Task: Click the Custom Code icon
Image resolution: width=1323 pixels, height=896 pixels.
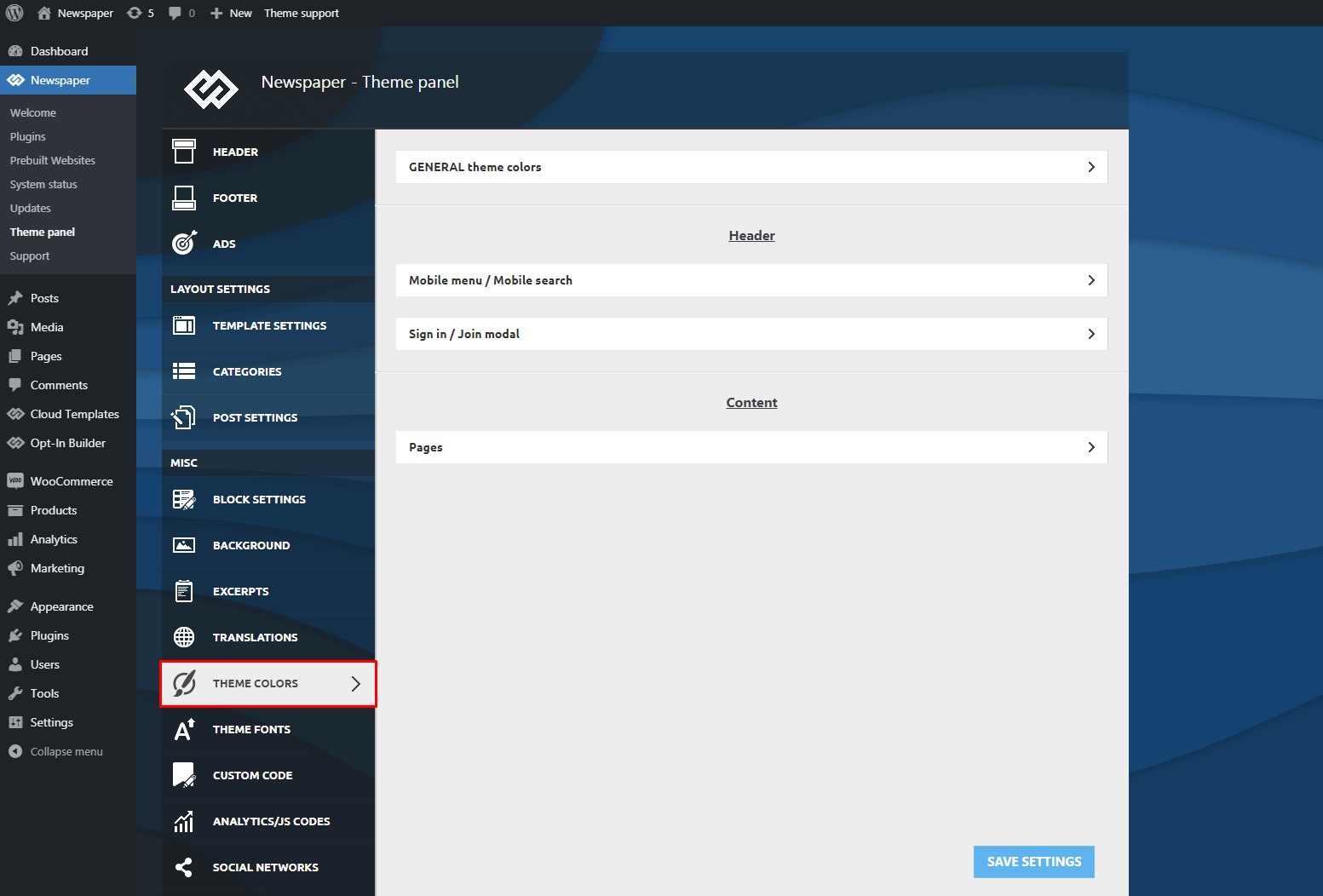Action: click(184, 775)
